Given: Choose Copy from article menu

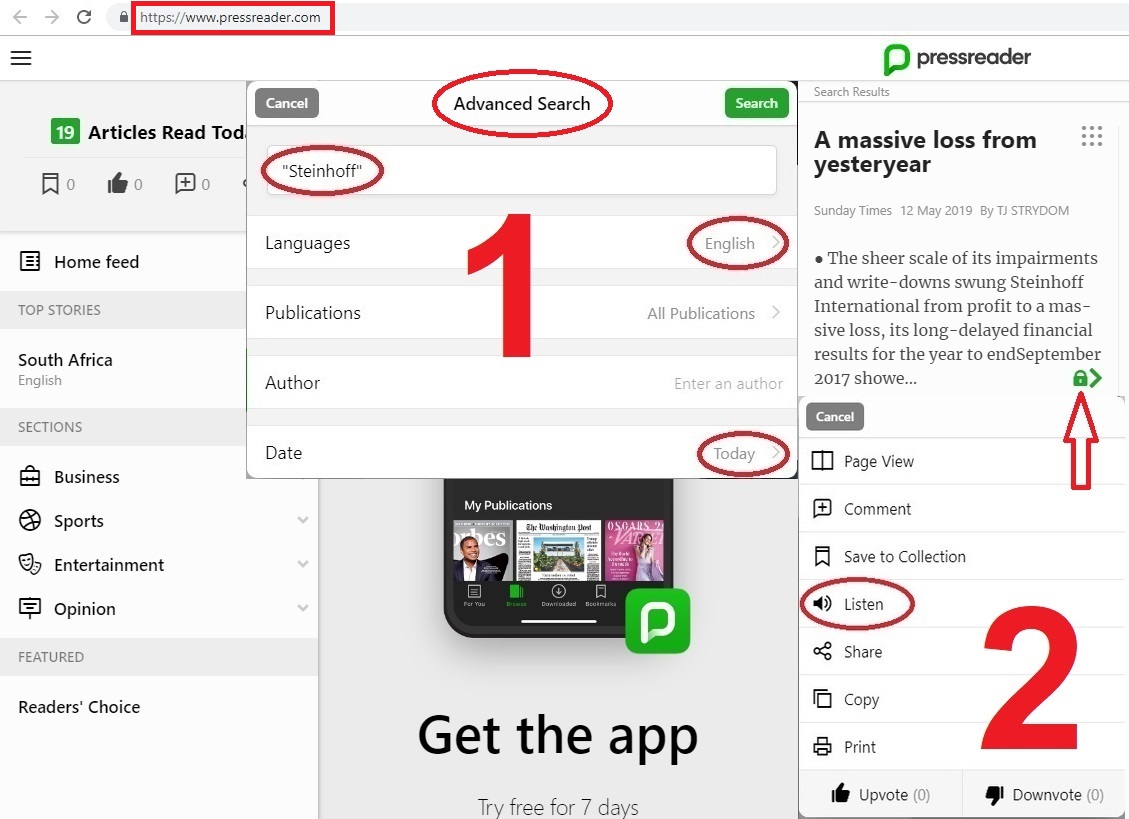Looking at the screenshot, I should 961,699.
